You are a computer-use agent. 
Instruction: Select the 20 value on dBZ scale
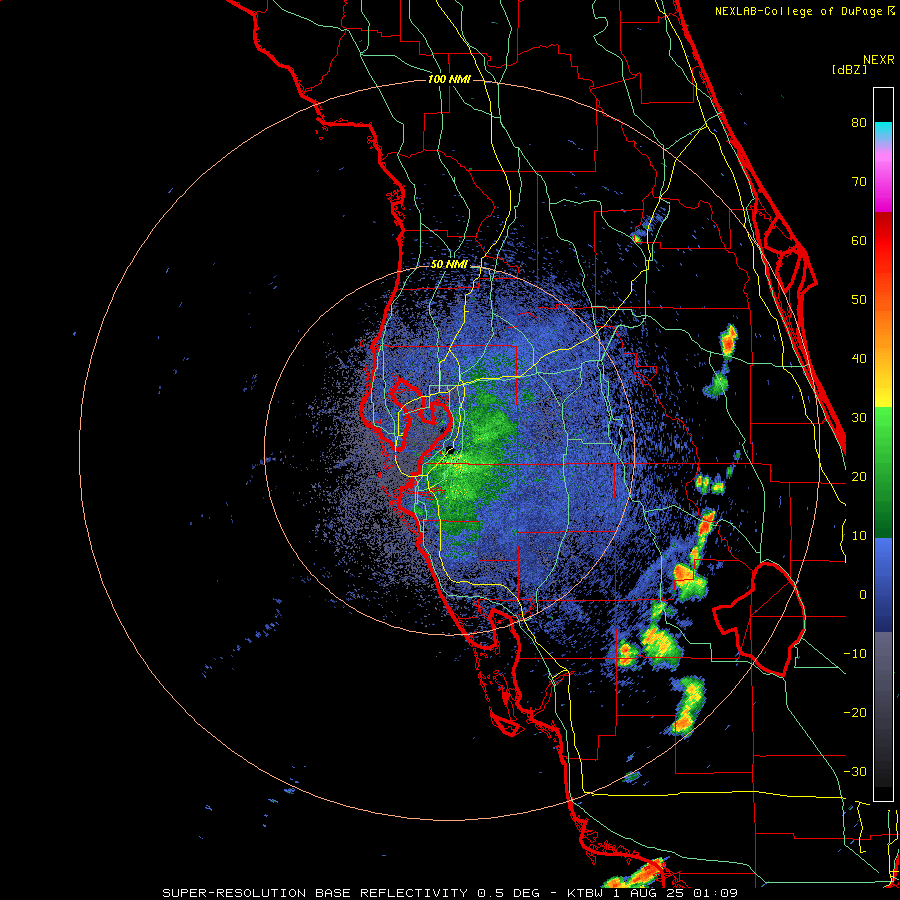(x=859, y=476)
